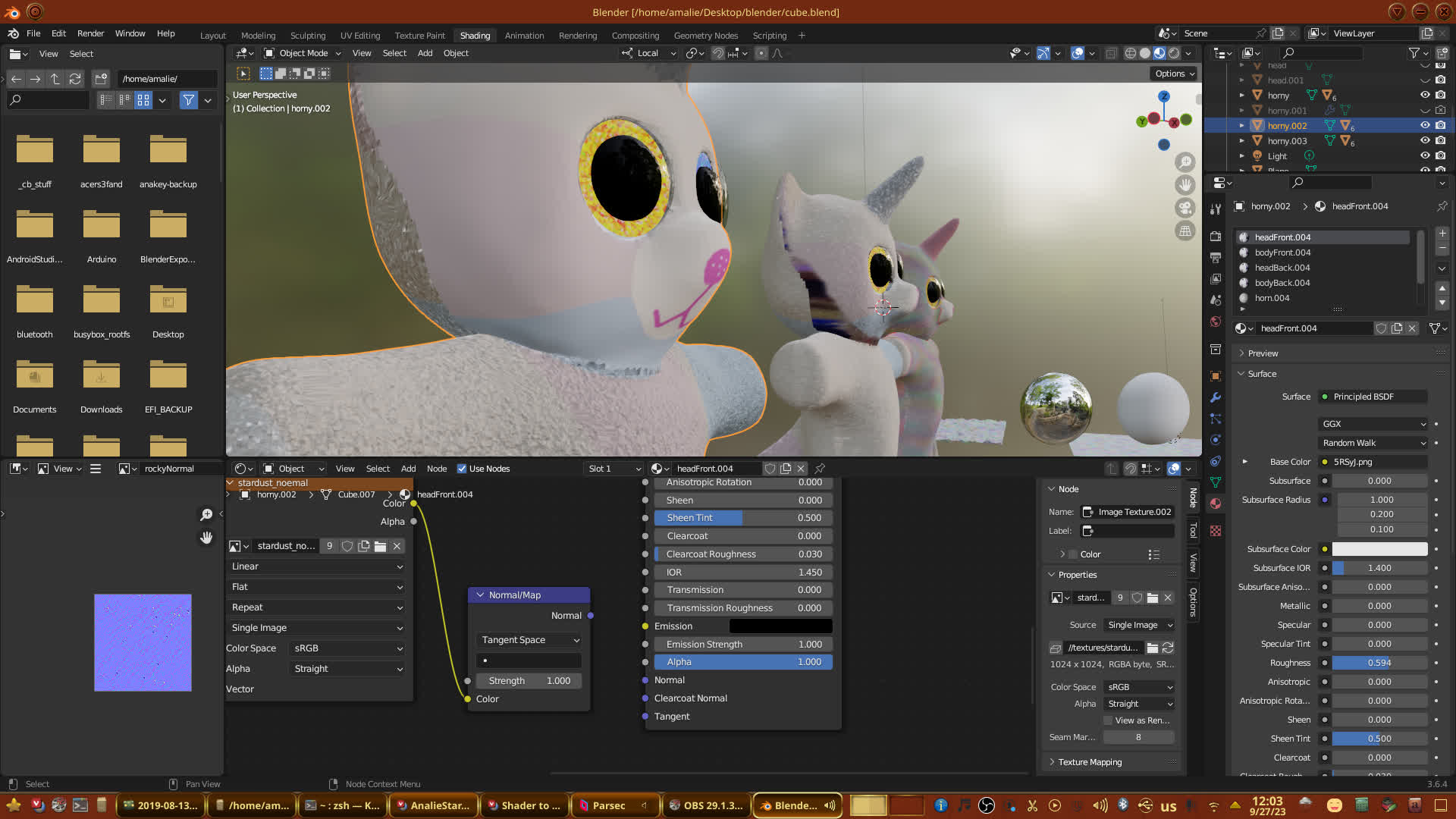Hide horny.002 in viewport via eye icon
Image resolution: width=1456 pixels, height=819 pixels.
click(x=1425, y=126)
